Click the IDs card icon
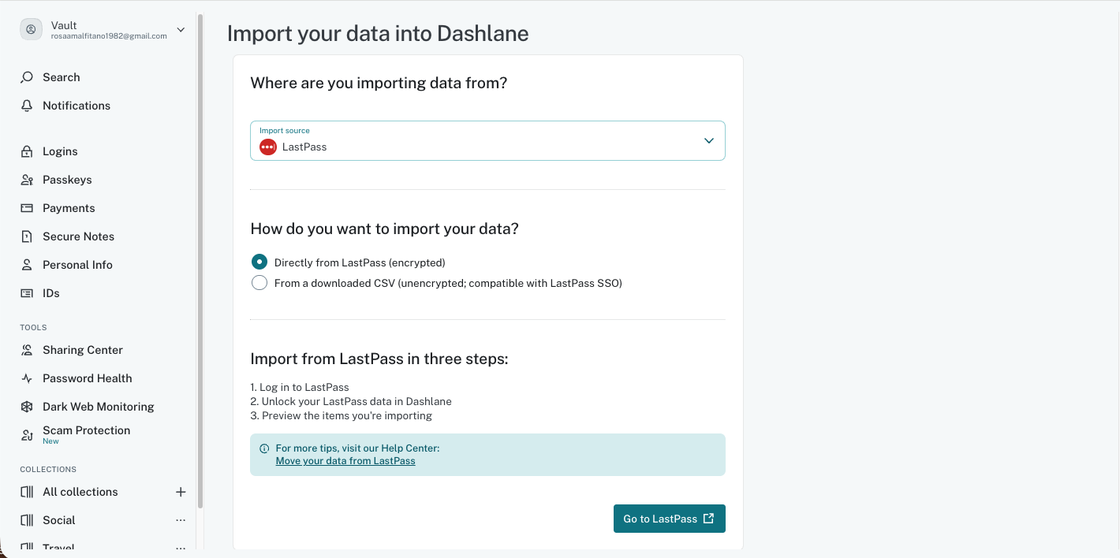1120x558 pixels. click(27, 293)
